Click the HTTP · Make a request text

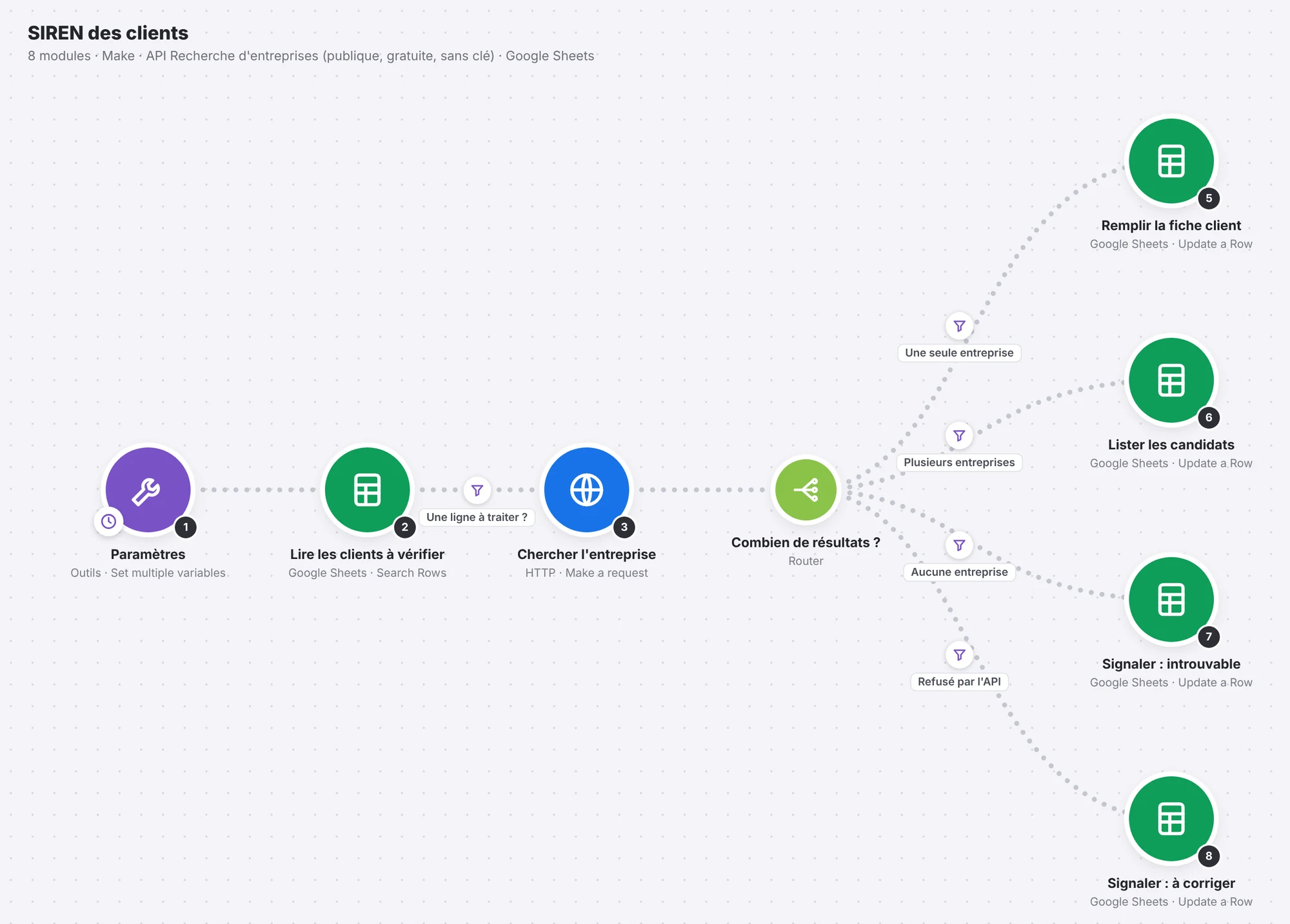586,573
